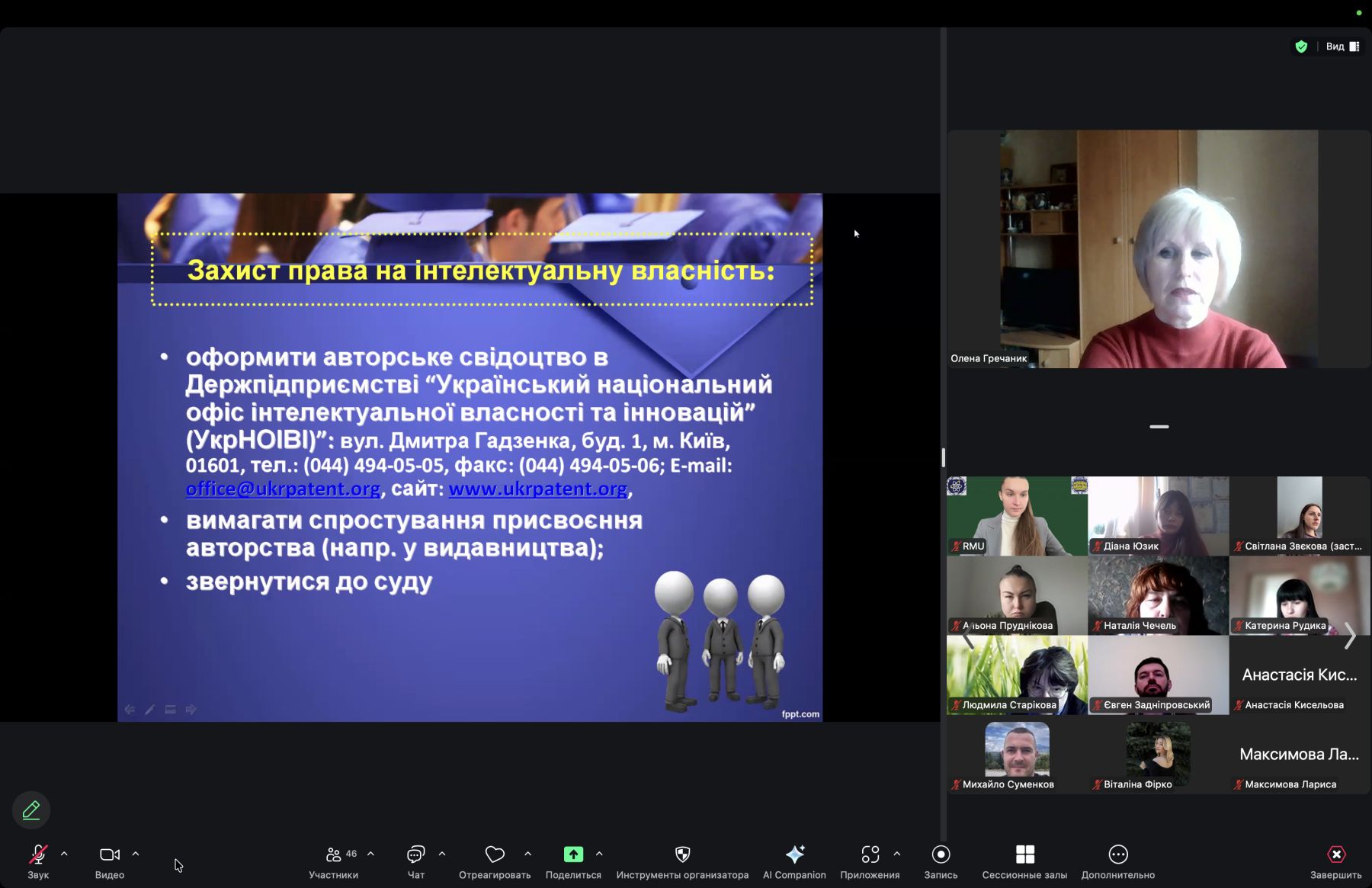Toggle the video camera
This screenshot has width=1372, height=888.
click(110, 854)
